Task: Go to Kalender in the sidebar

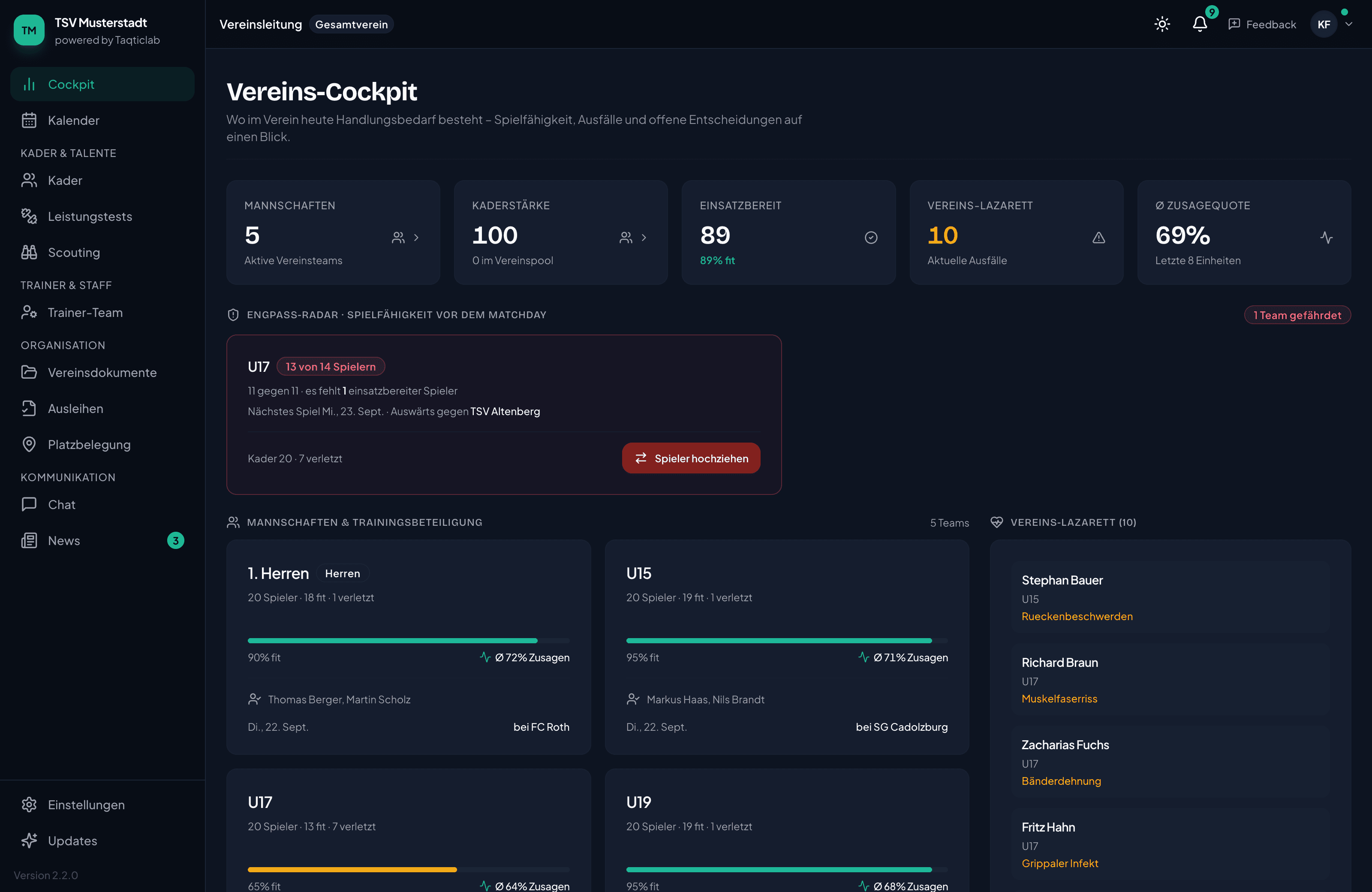Action: [102, 120]
